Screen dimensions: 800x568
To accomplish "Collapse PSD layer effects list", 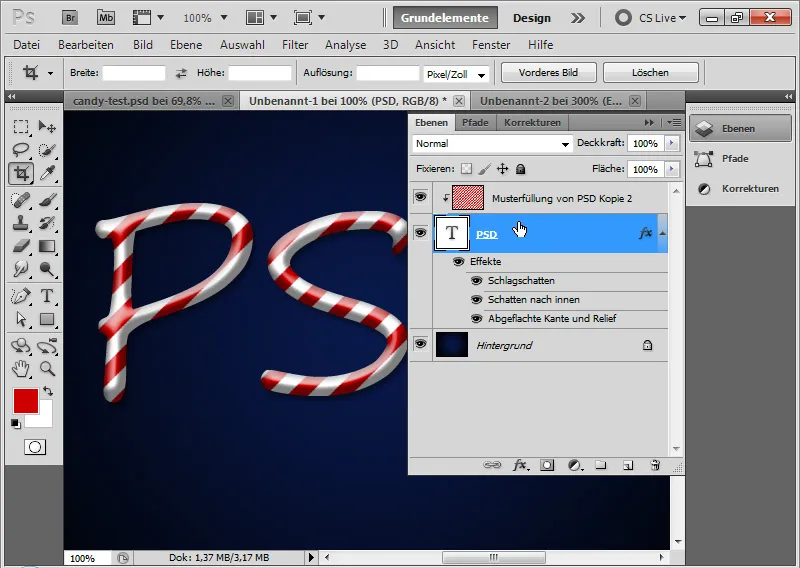I will tap(662, 233).
